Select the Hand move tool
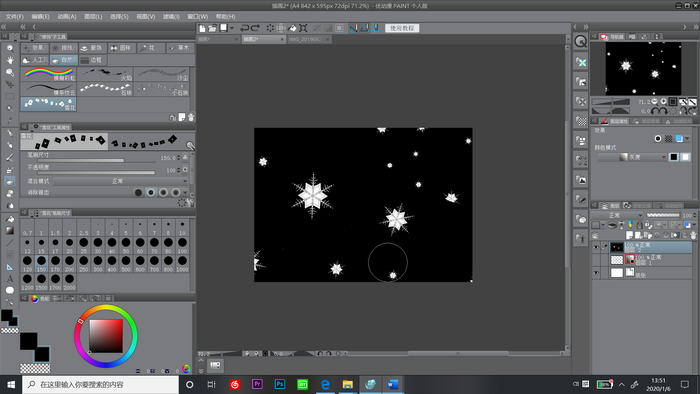 pyautogui.click(x=10, y=60)
